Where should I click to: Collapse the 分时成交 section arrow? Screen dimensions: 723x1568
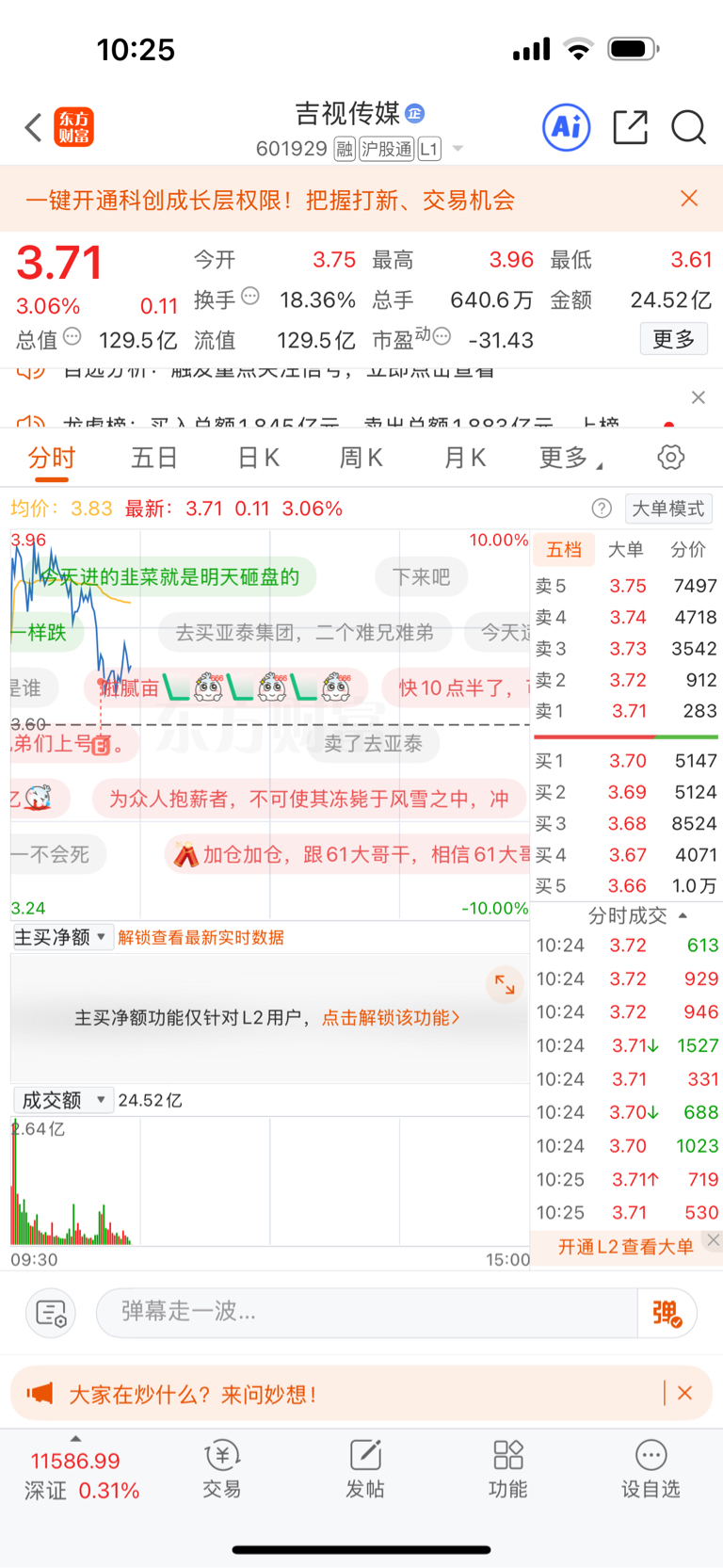click(683, 915)
